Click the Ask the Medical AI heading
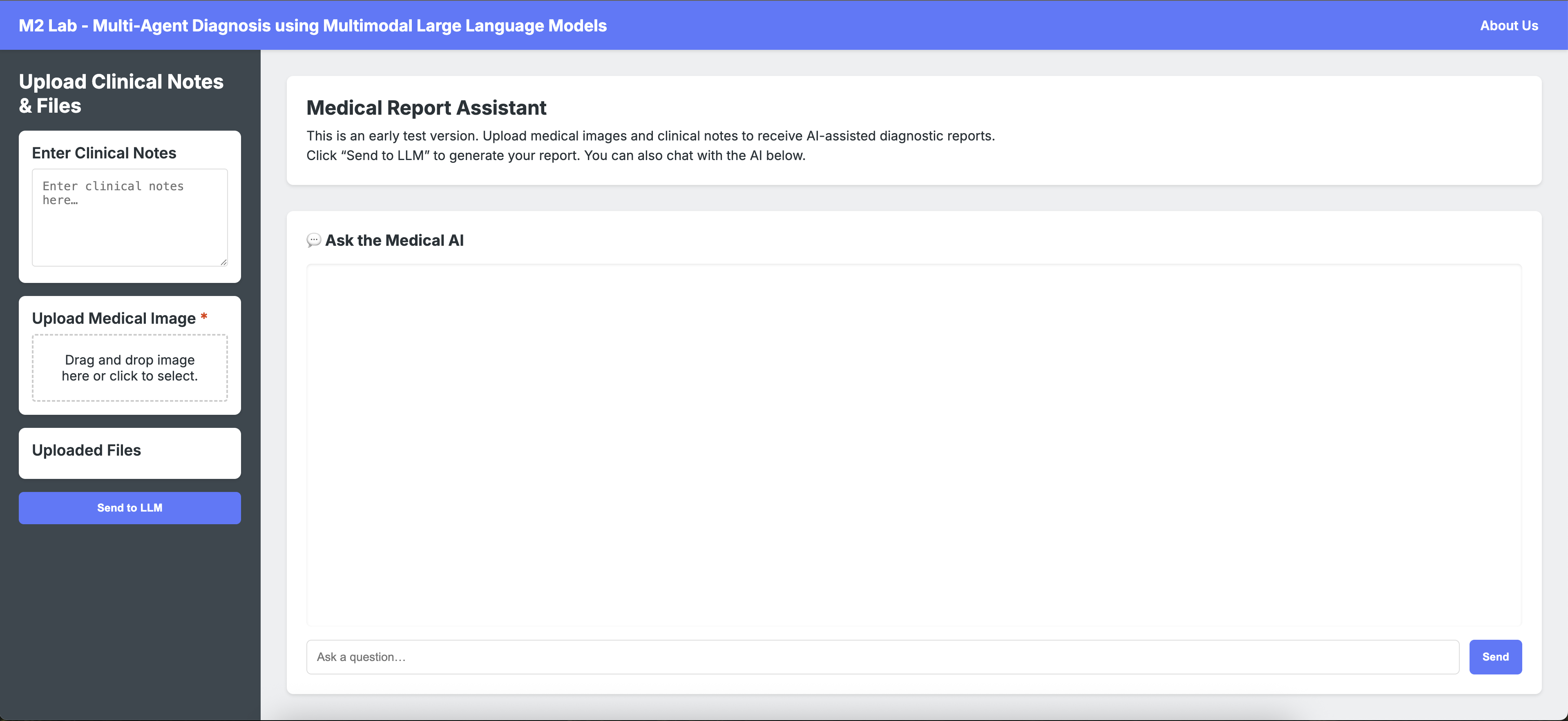This screenshot has width=1568, height=721. point(394,240)
